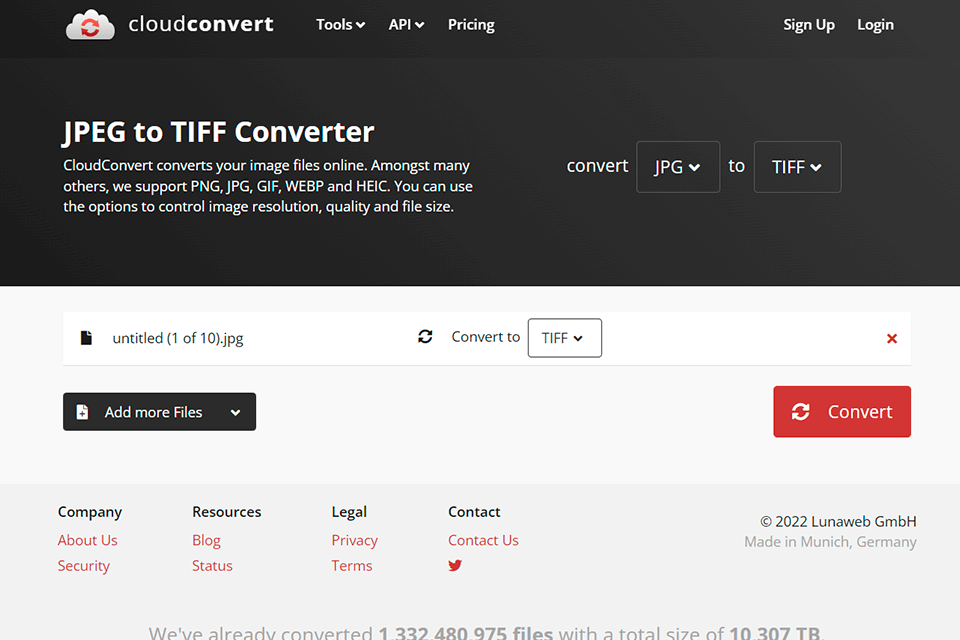This screenshot has height=640, width=960.
Task: Click the Contact footer heading
Action: coord(474,512)
